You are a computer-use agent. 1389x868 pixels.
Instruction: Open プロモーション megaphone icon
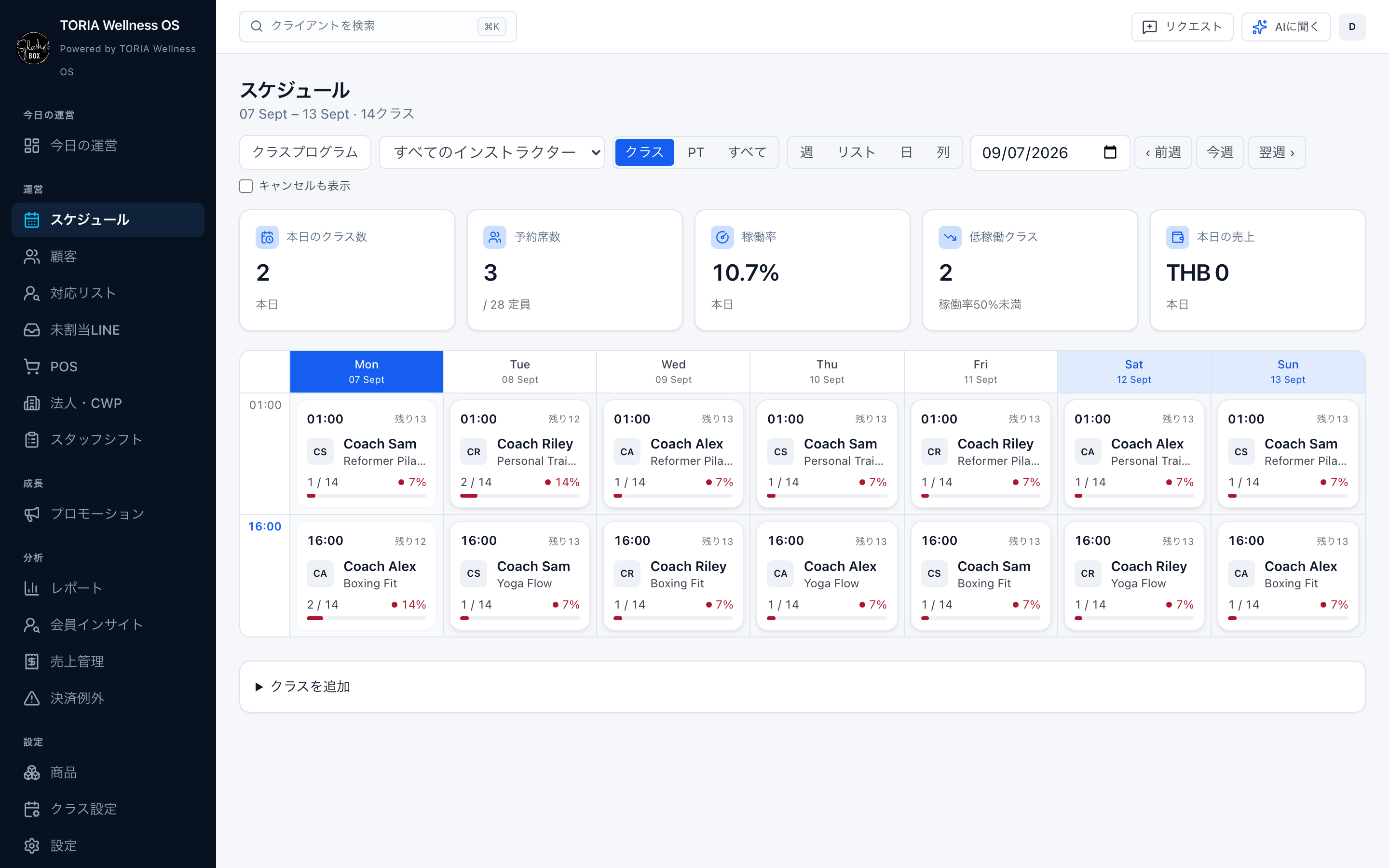coord(31,514)
